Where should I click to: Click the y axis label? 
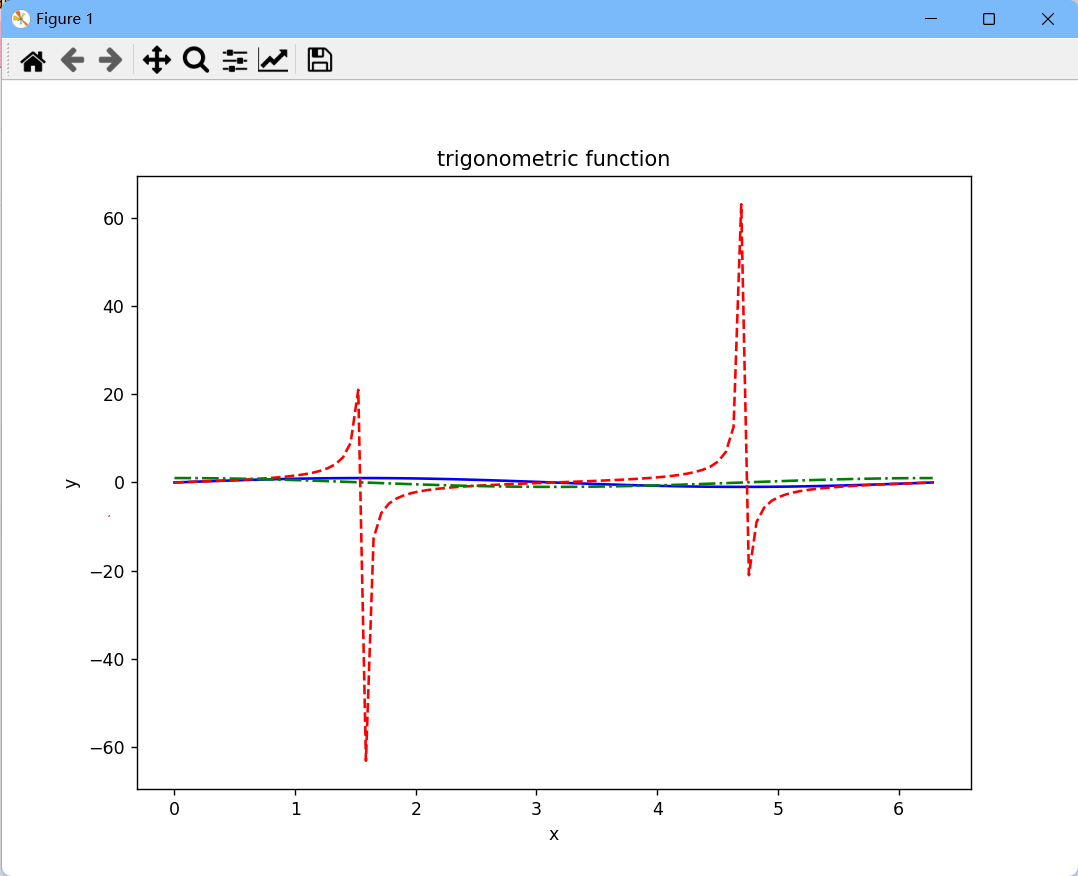tap(73, 484)
